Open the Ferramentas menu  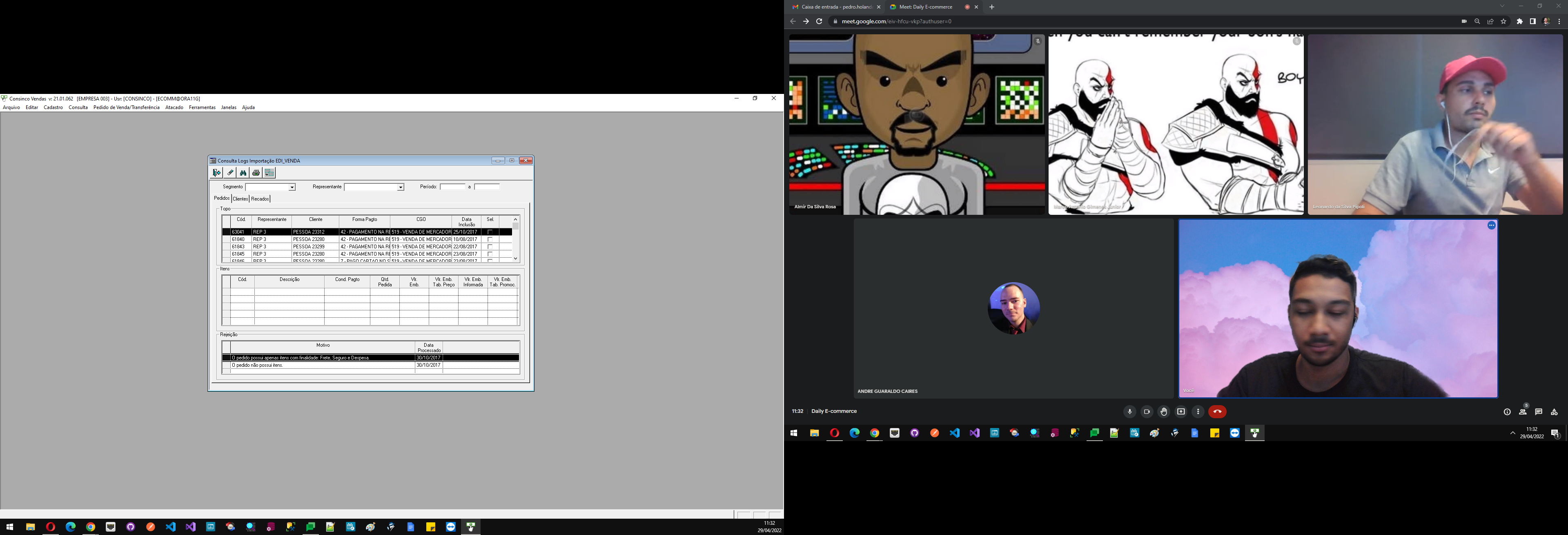[x=202, y=108]
